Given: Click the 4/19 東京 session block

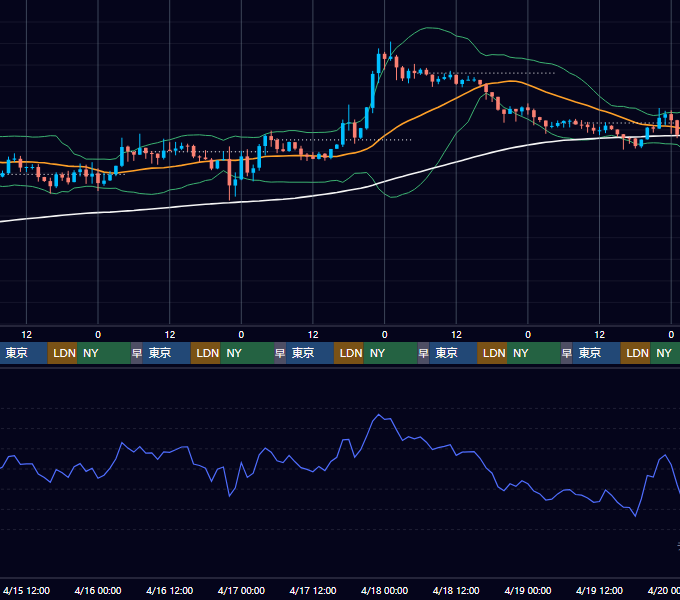Looking at the screenshot, I should click(596, 353).
